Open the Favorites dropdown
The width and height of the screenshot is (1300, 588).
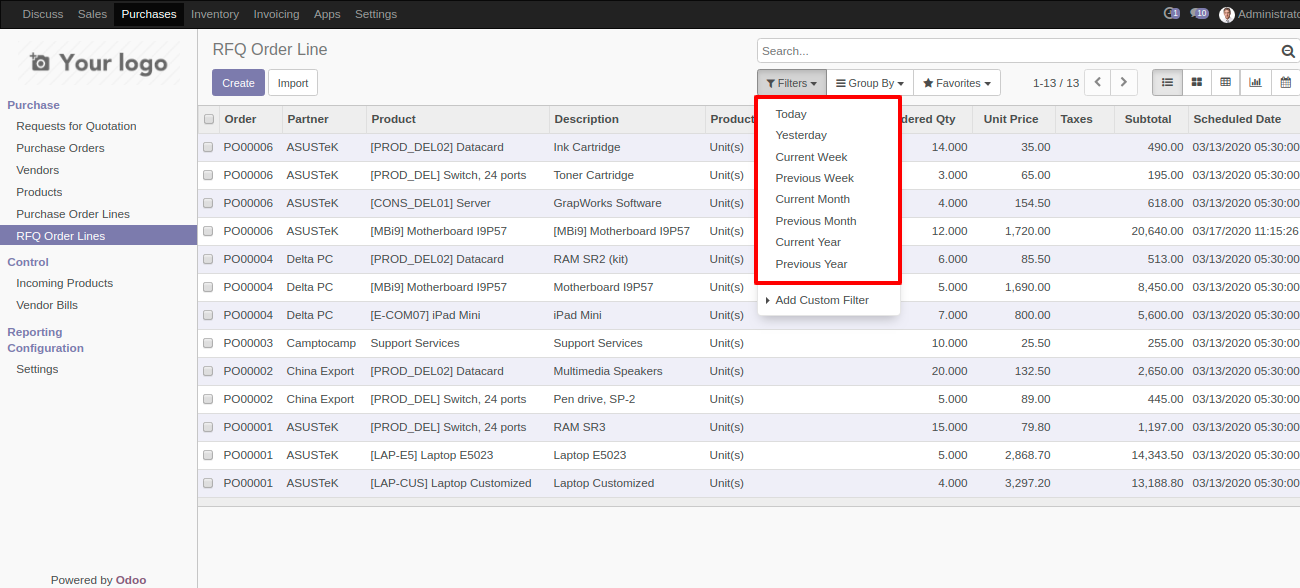[957, 83]
